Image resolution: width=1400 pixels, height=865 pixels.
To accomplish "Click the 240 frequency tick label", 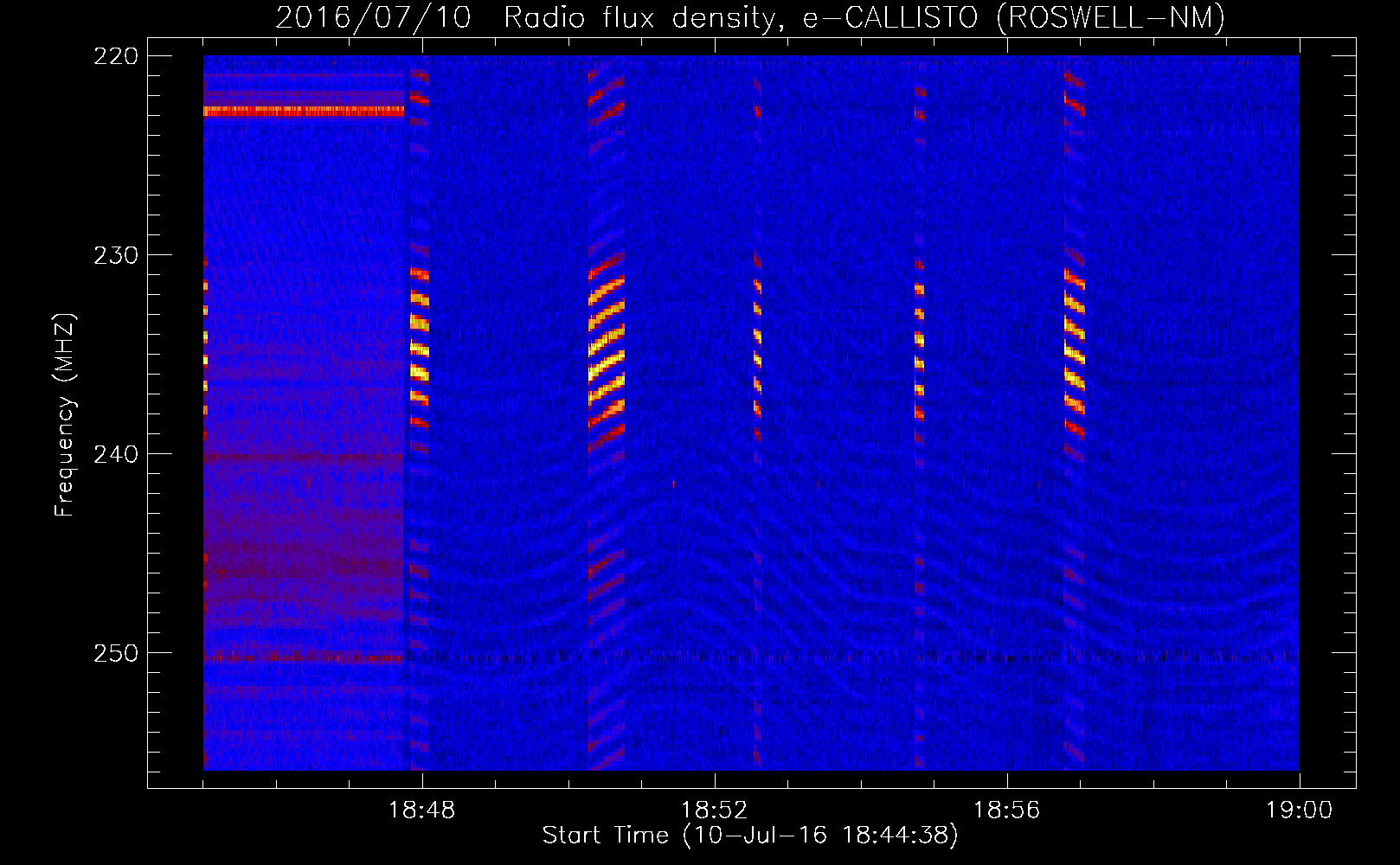I will coord(116,454).
